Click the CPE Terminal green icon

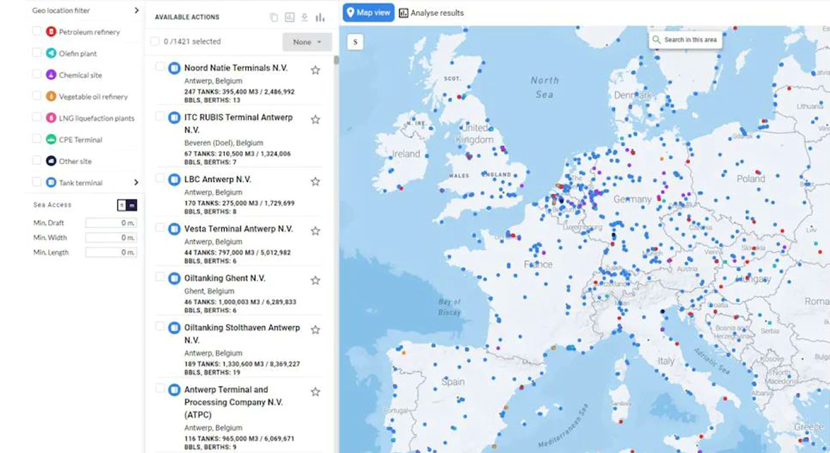51,139
